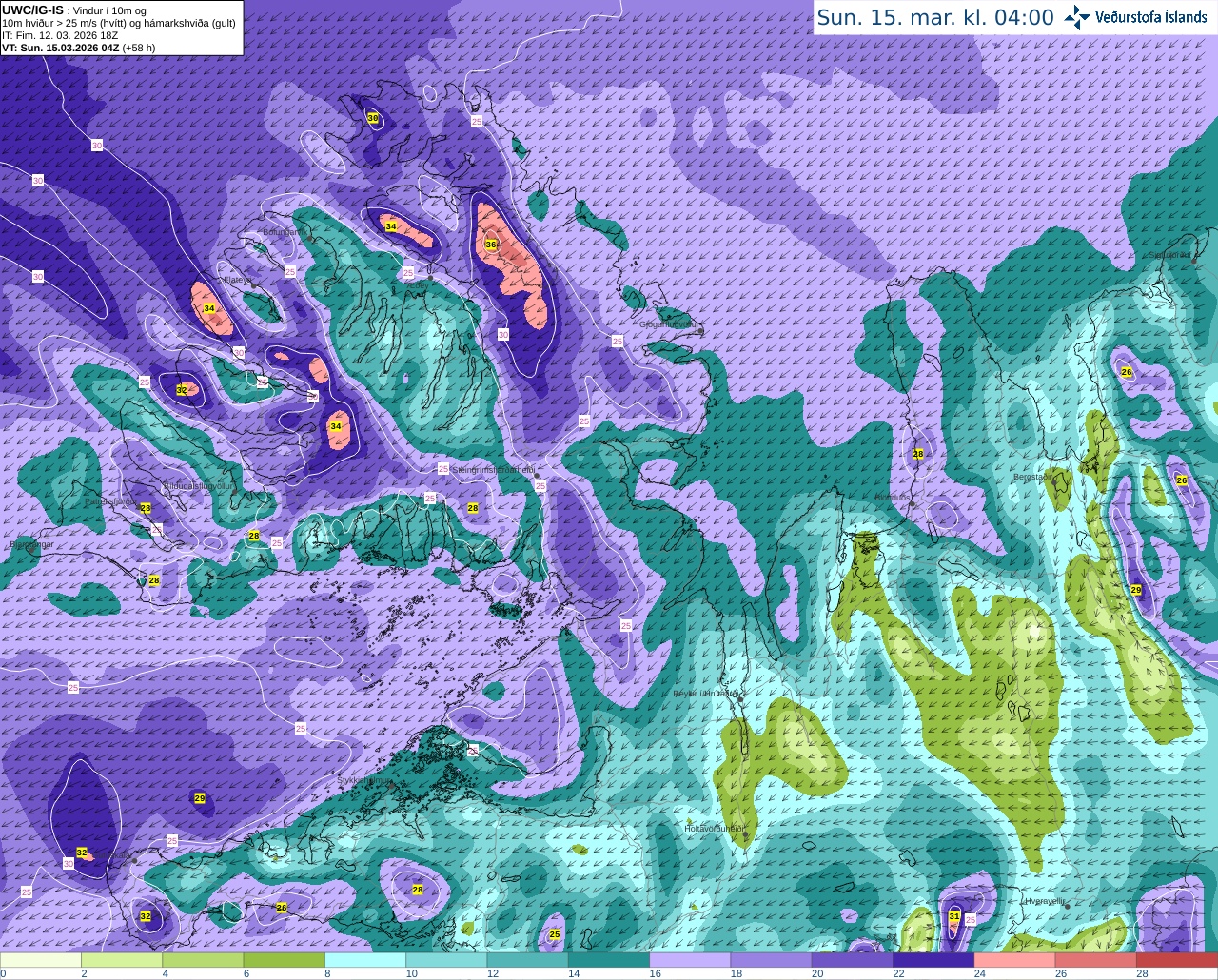This screenshot has width=1218, height=980.
Task: Click the green 4–6 legend swatch
Action: (203, 959)
